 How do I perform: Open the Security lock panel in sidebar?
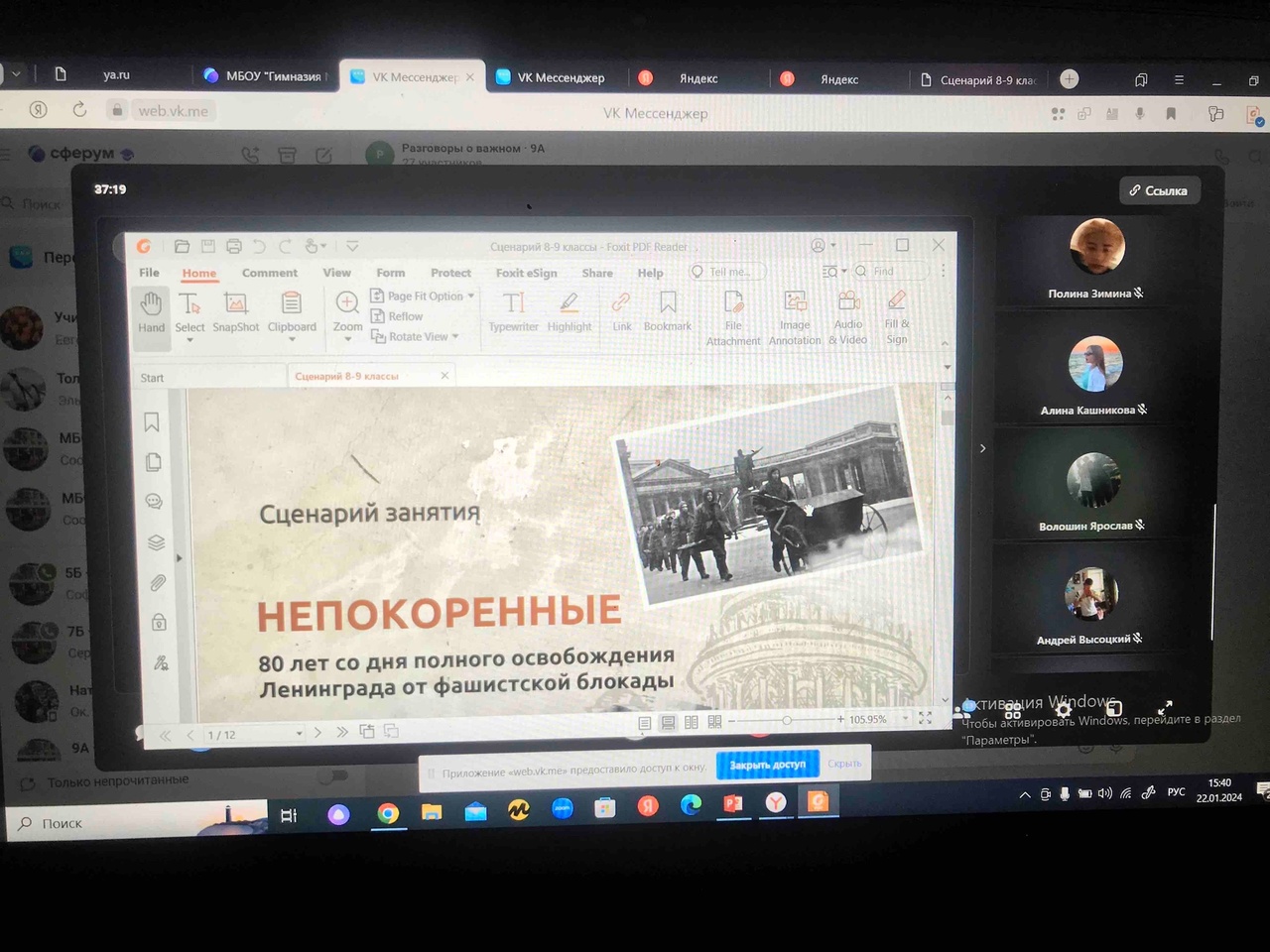159,623
